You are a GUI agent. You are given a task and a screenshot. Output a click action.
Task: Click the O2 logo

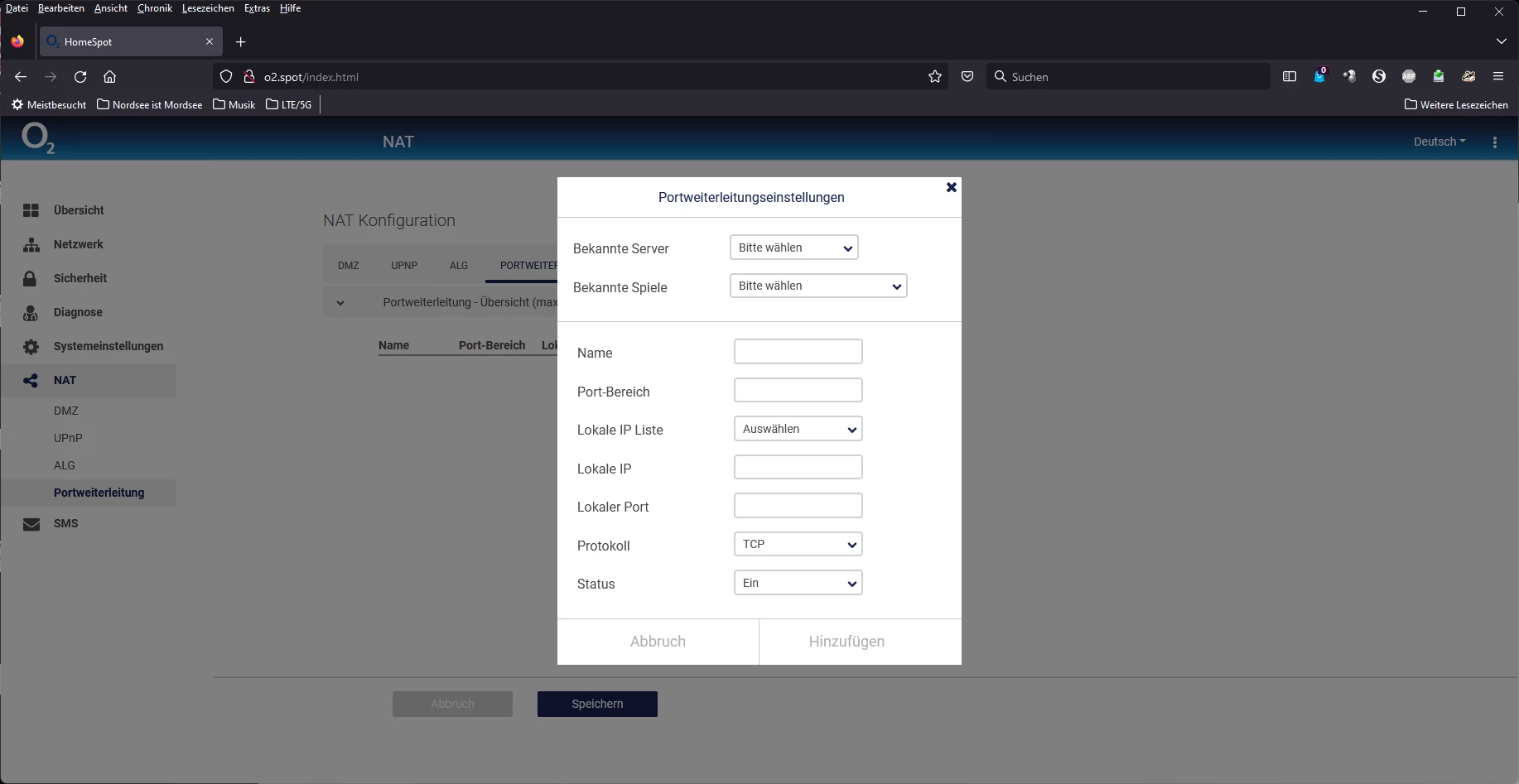[x=38, y=138]
